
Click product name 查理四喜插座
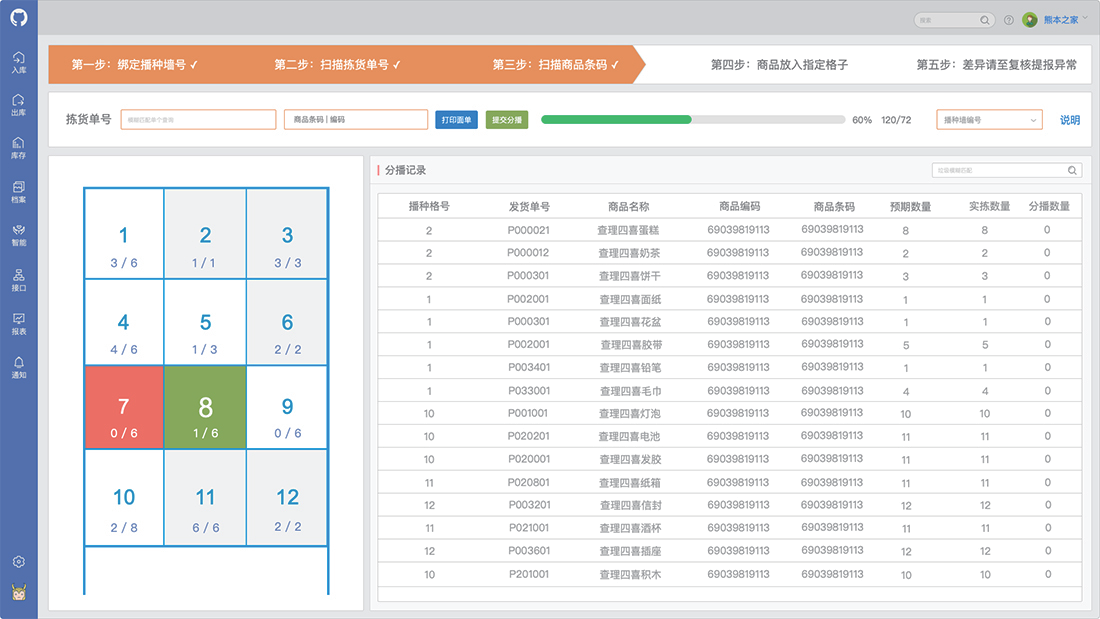[630, 552]
